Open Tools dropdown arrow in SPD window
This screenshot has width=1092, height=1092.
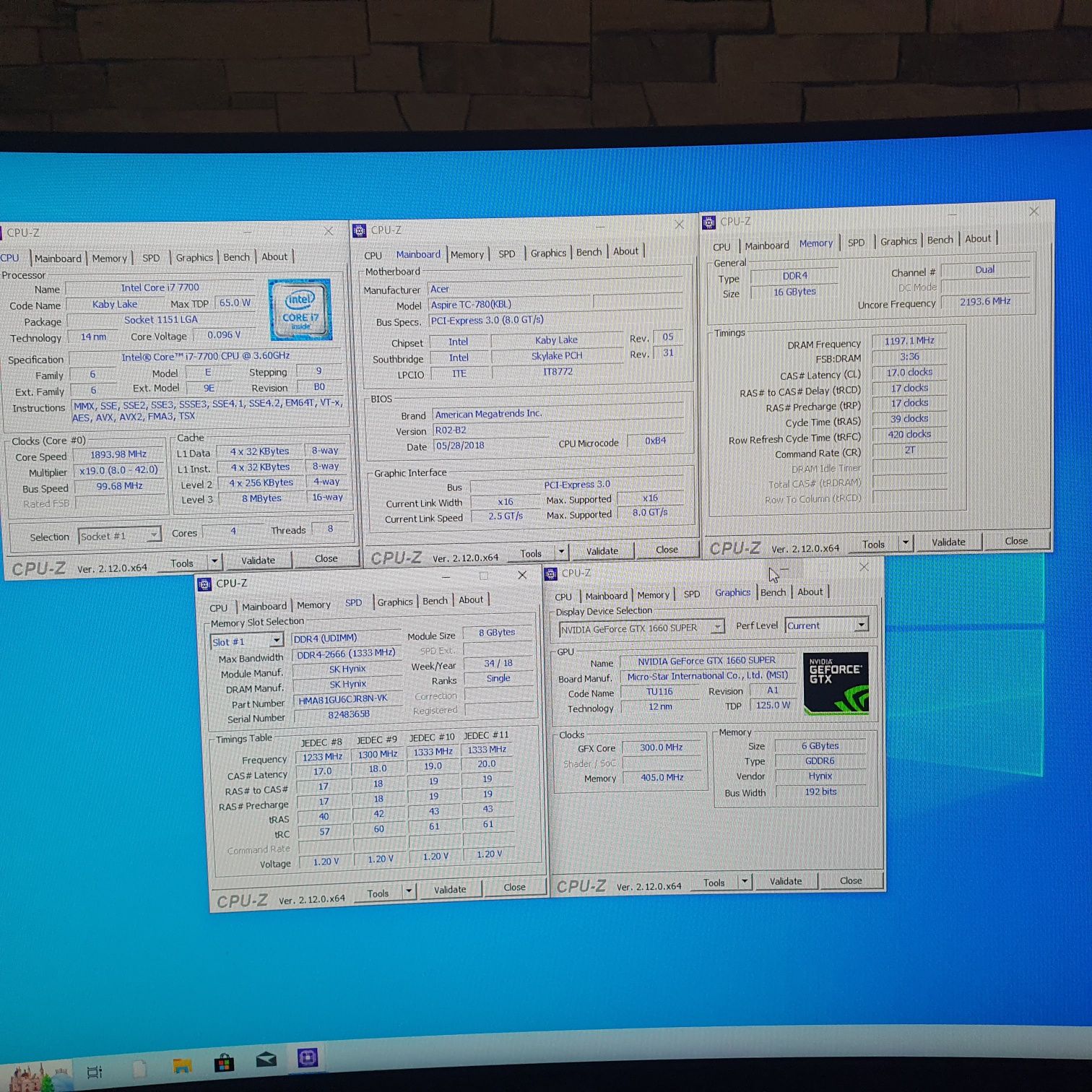[x=409, y=891]
